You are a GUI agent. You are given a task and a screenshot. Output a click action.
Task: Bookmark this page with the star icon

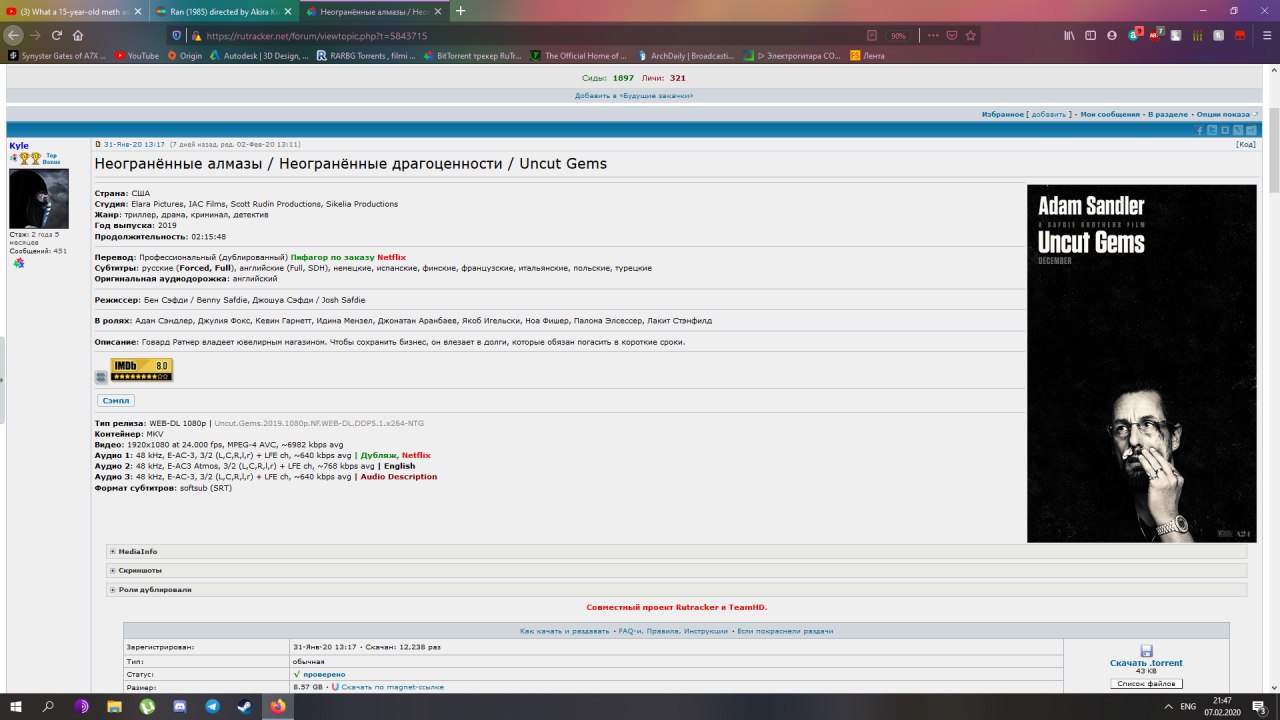970,35
